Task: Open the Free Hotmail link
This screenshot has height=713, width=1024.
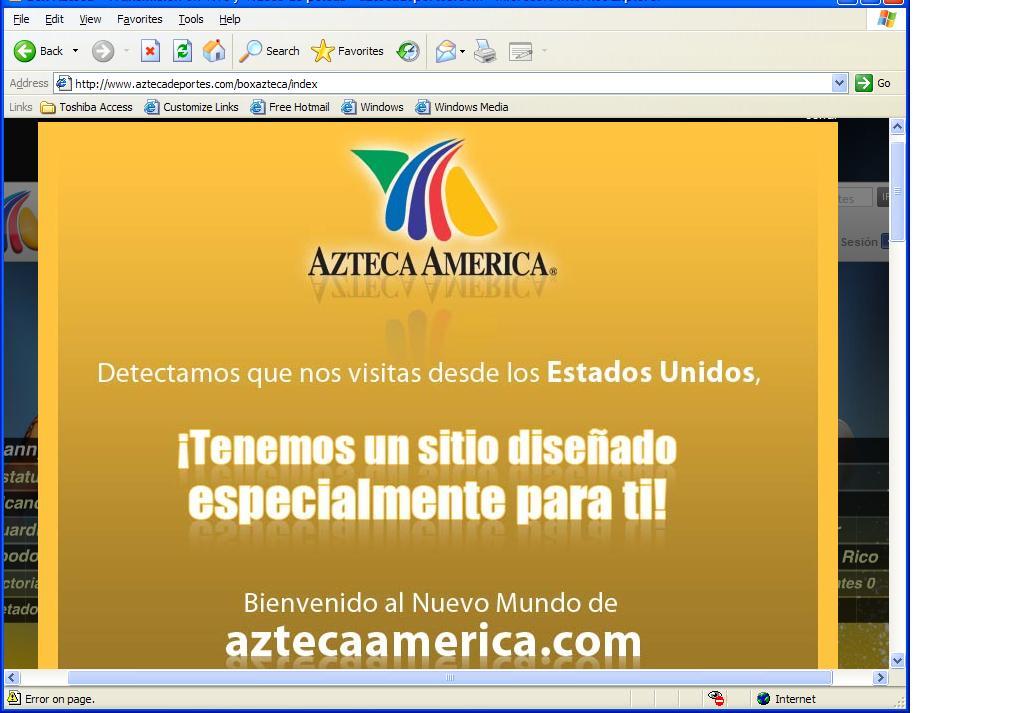Action: click(290, 107)
